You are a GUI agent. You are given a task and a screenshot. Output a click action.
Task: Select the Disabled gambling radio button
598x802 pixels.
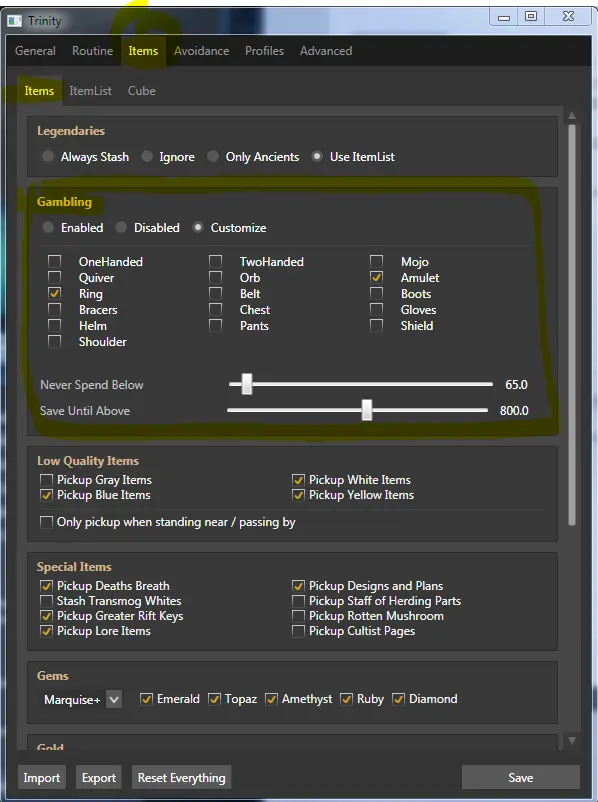click(x=121, y=227)
